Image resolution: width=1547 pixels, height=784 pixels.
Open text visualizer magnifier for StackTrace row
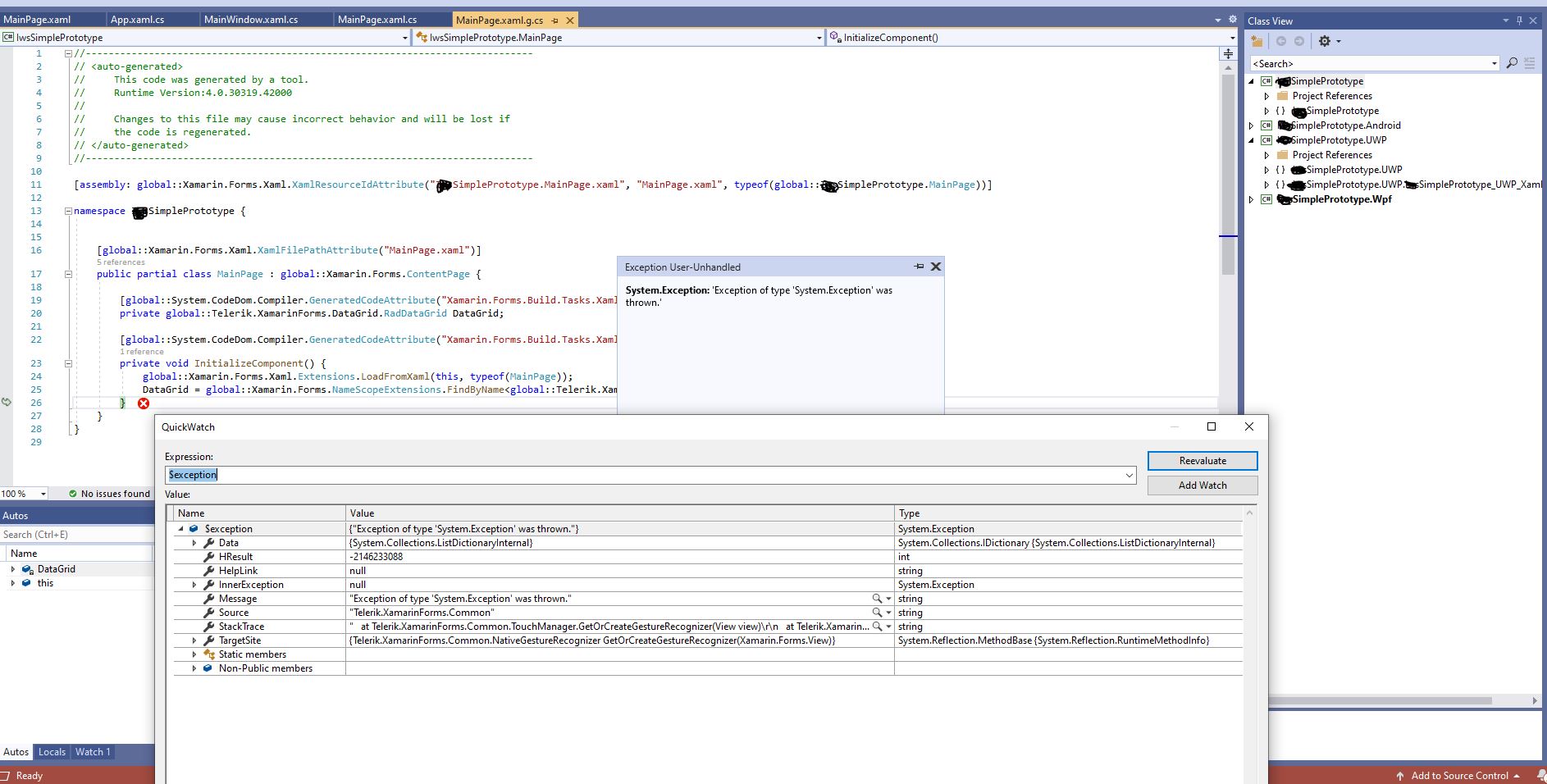(x=877, y=627)
